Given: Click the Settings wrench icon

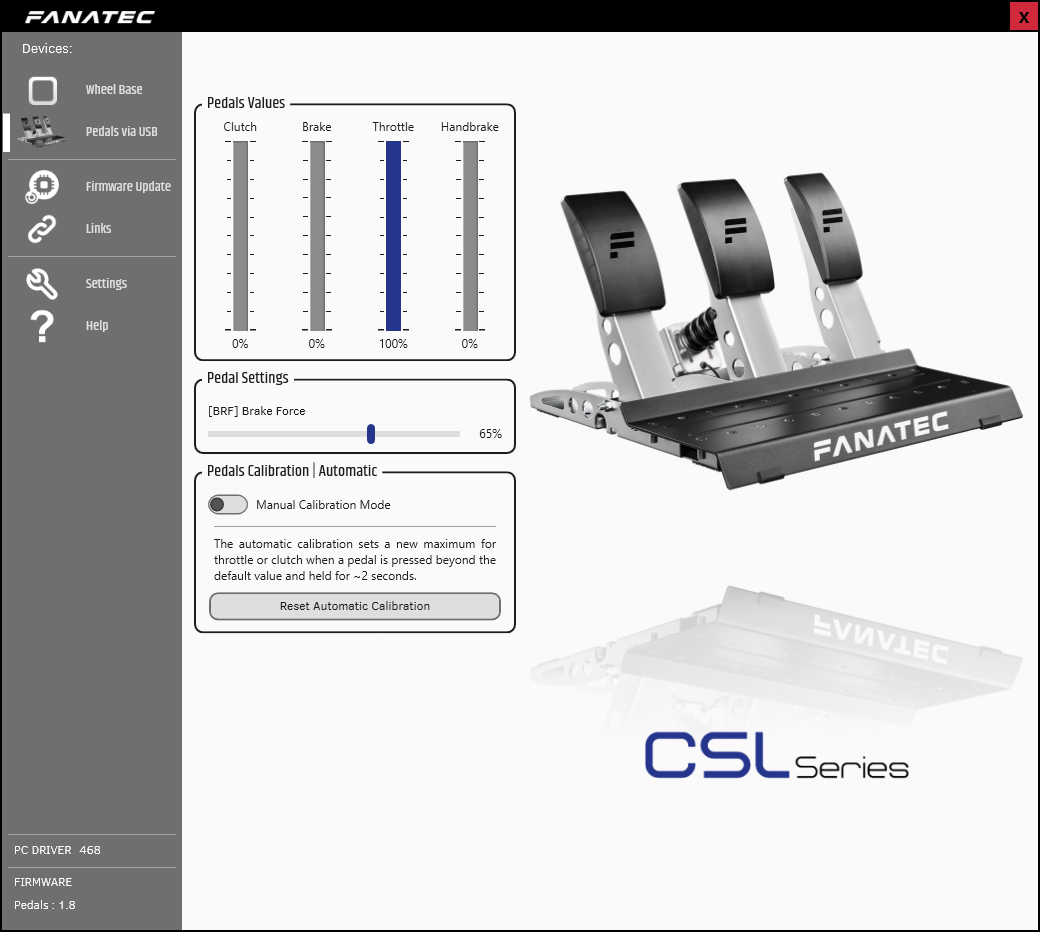Looking at the screenshot, I should [x=41, y=283].
